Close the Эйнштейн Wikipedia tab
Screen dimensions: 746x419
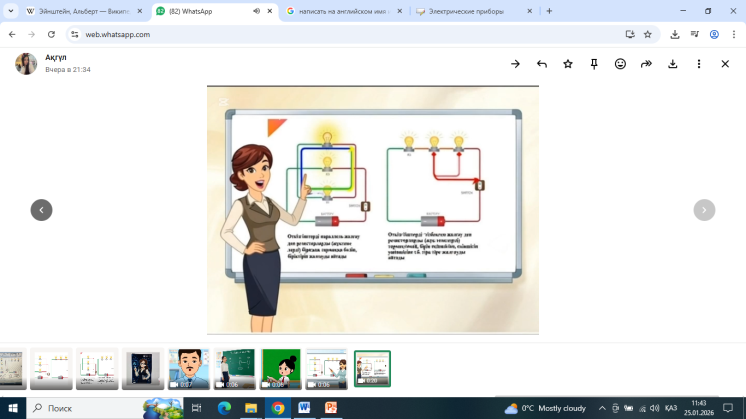pyautogui.click(x=139, y=11)
